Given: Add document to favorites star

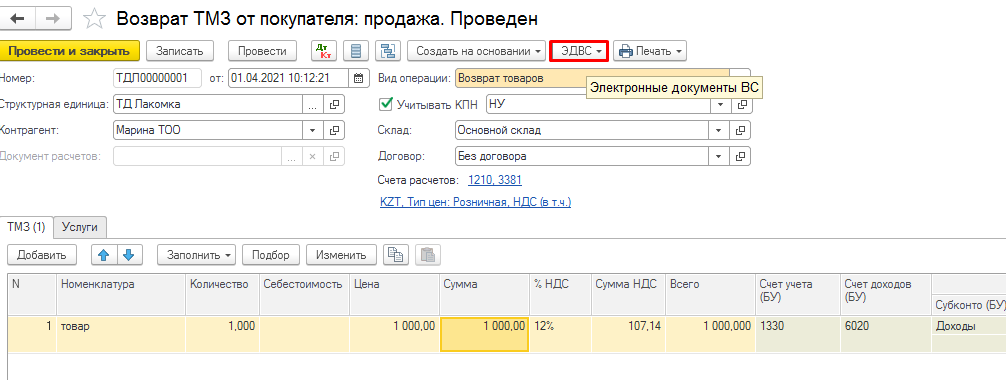Looking at the screenshot, I should 94,19.
